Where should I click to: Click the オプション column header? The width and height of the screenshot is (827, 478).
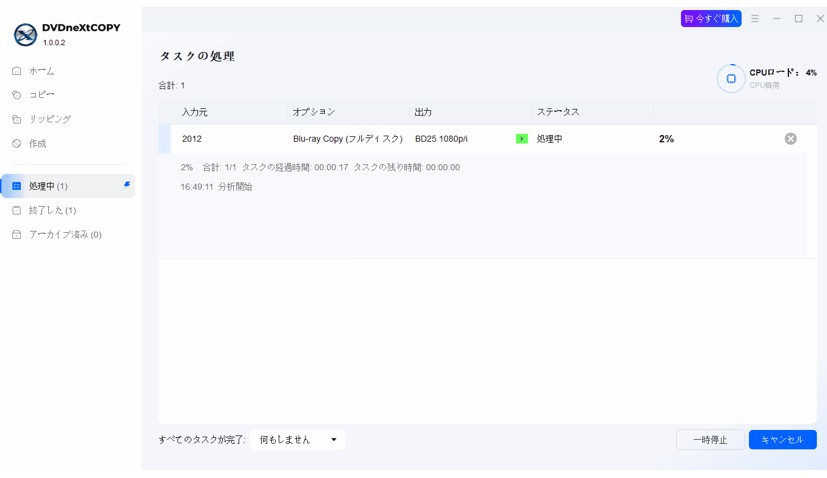point(314,112)
